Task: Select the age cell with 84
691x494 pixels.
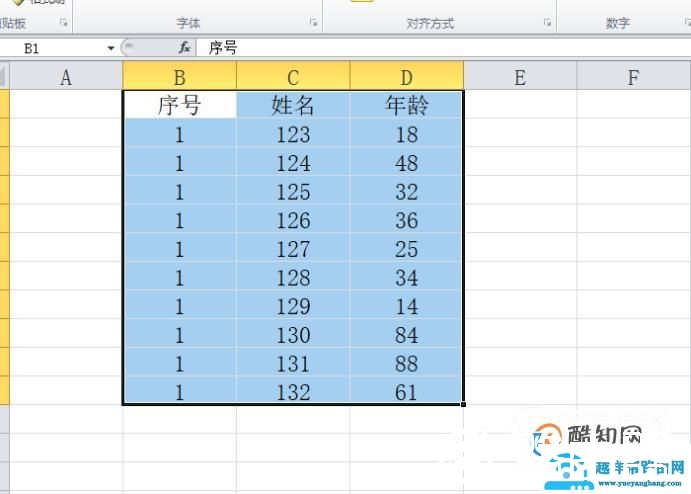Action: tap(406, 334)
